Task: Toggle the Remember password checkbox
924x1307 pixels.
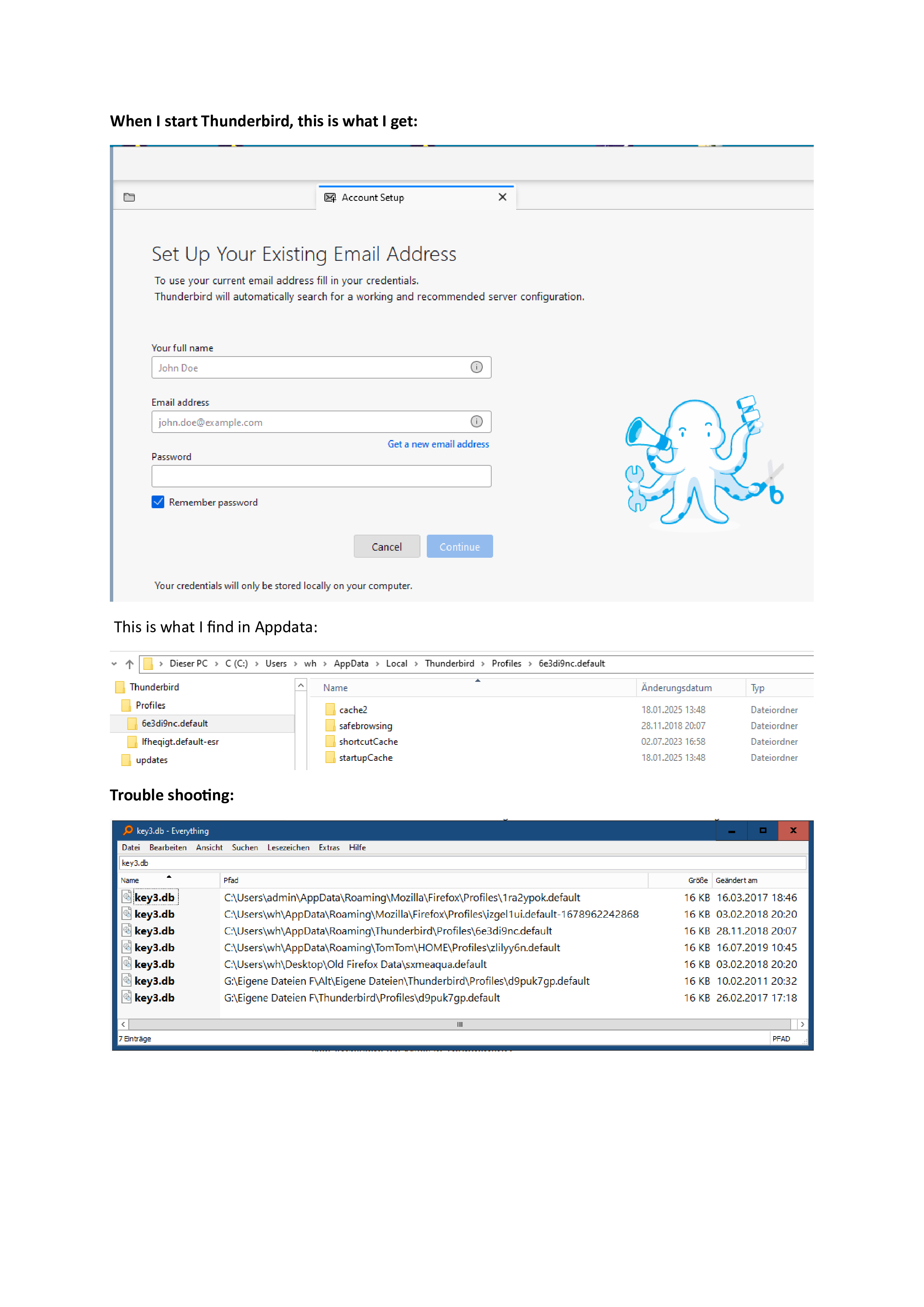Action: click(x=158, y=502)
